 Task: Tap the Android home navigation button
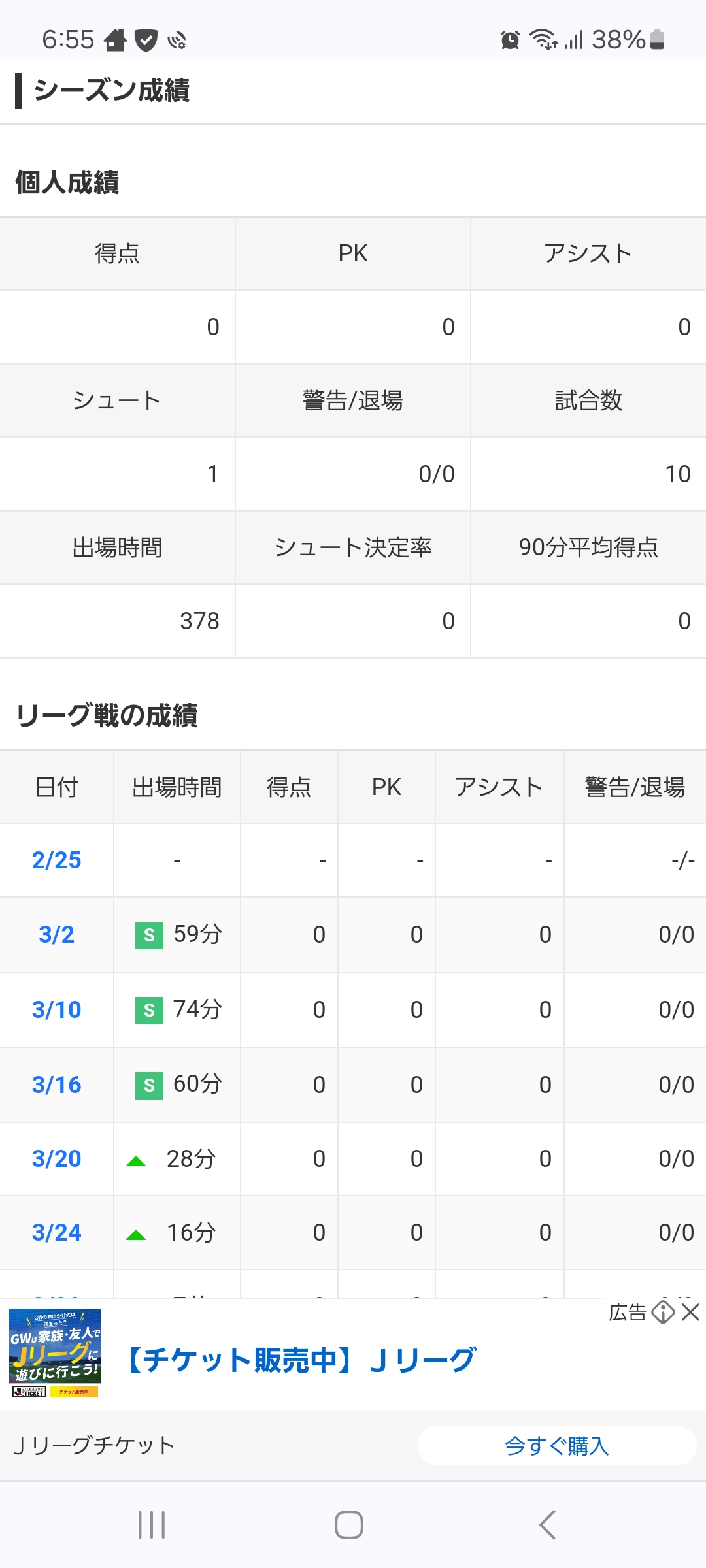tap(349, 1525)
